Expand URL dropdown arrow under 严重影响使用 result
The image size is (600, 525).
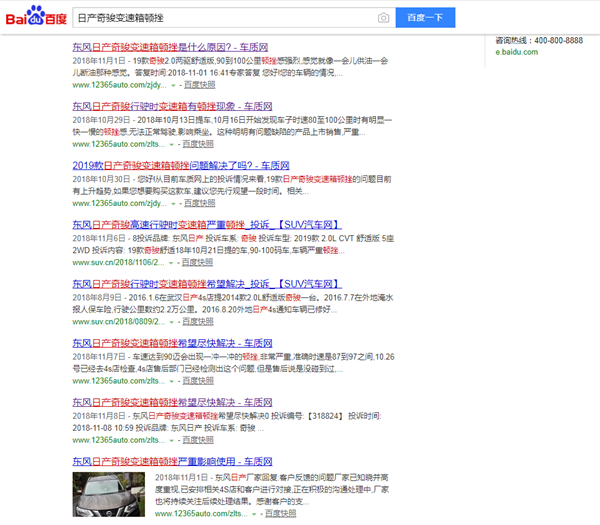tap(254, 514)
